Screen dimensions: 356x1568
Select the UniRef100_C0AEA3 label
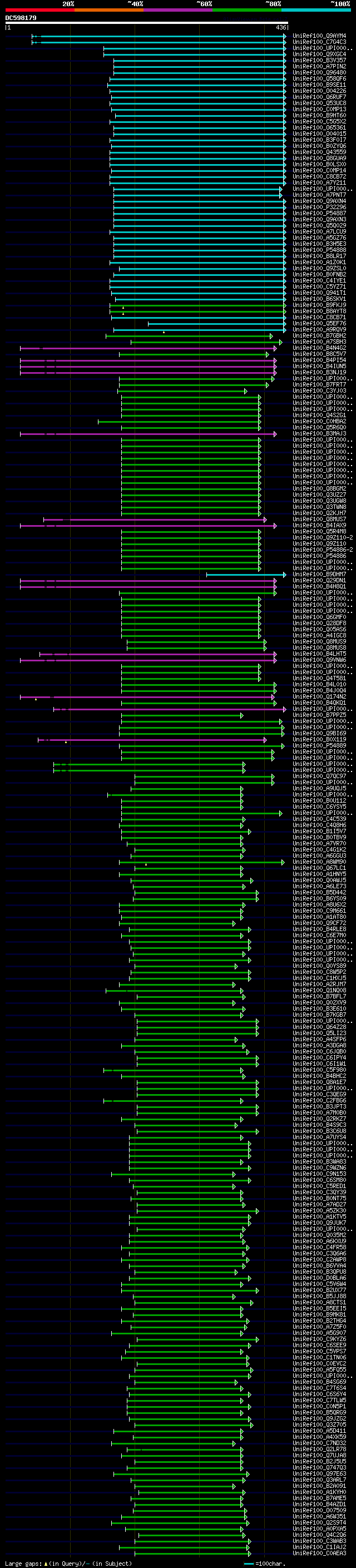tap(319, 1553)
